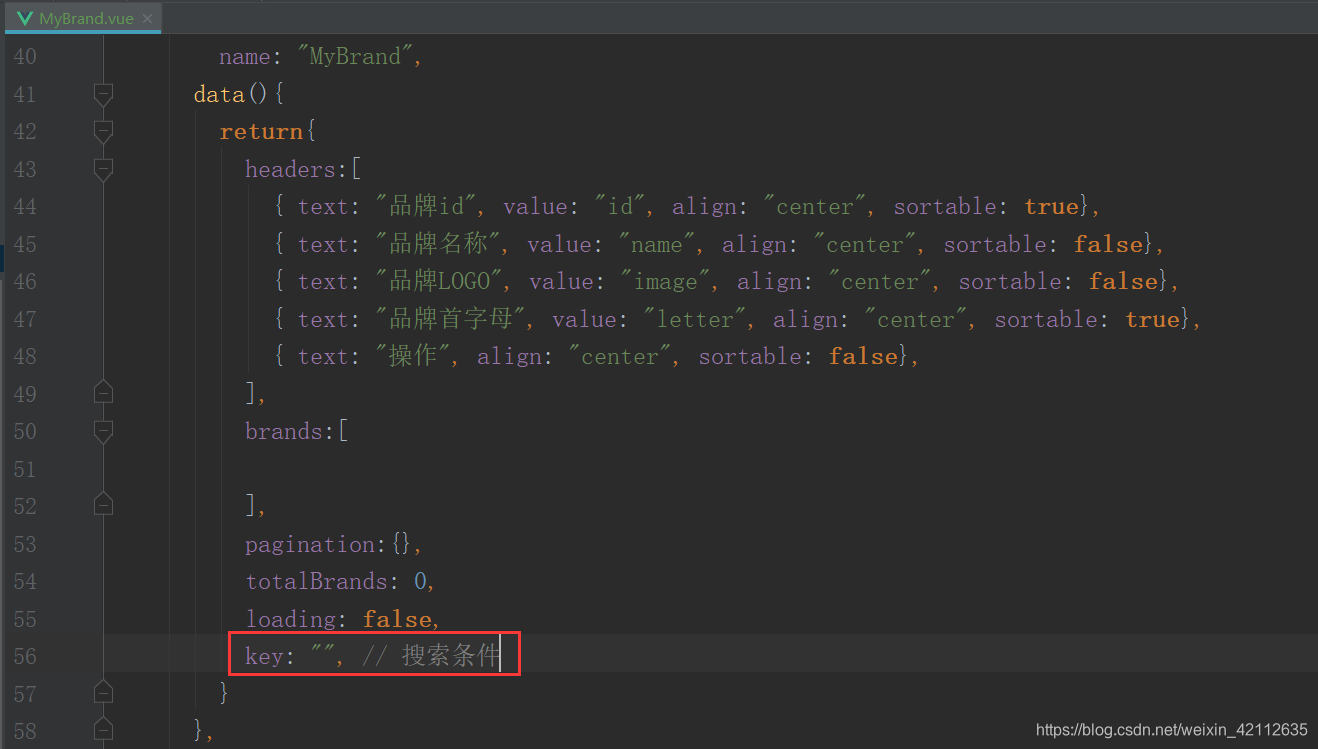Click the headers property name
Screen dimensions: 1318x749
[291, 169]
